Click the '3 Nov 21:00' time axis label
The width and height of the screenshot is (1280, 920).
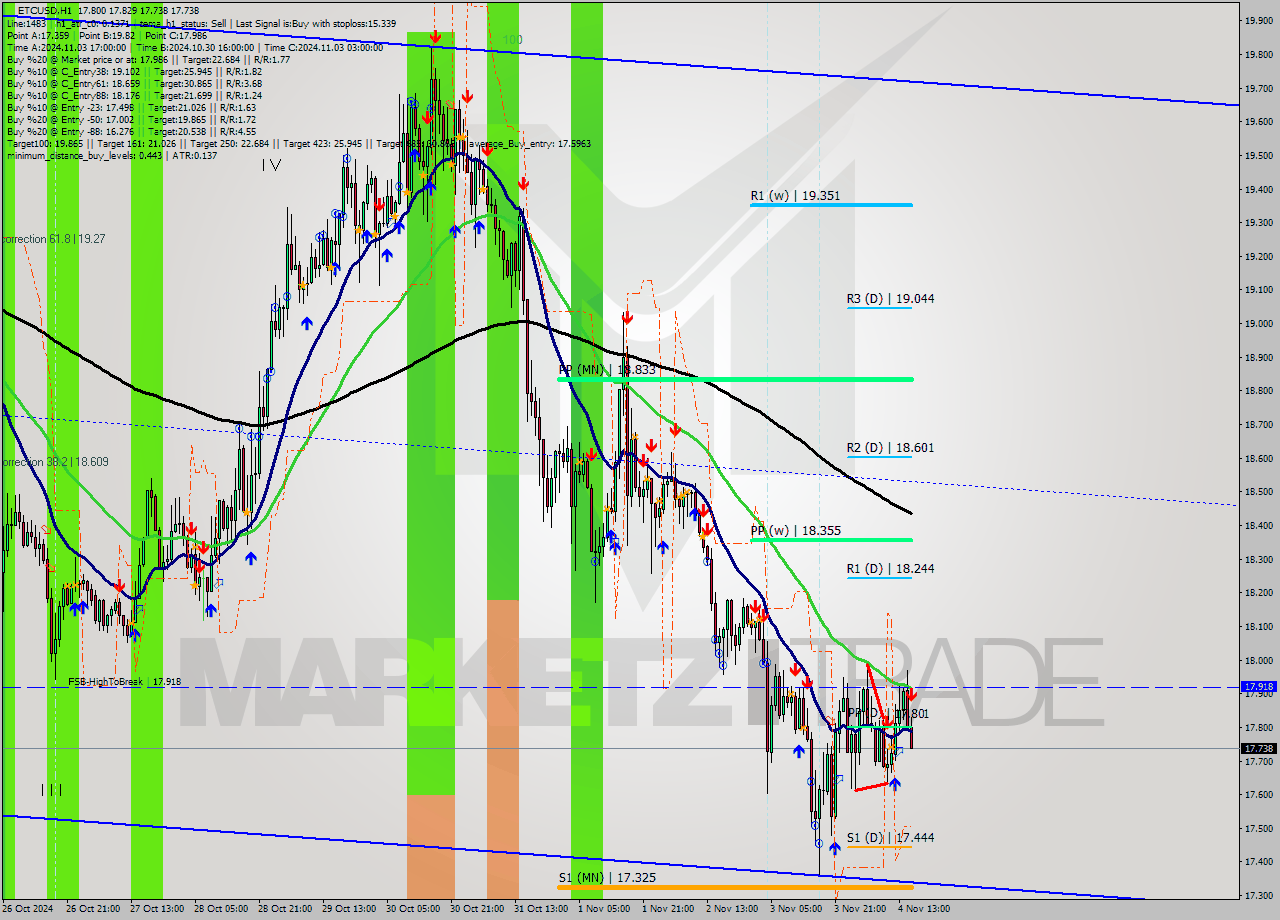[860, 909]
